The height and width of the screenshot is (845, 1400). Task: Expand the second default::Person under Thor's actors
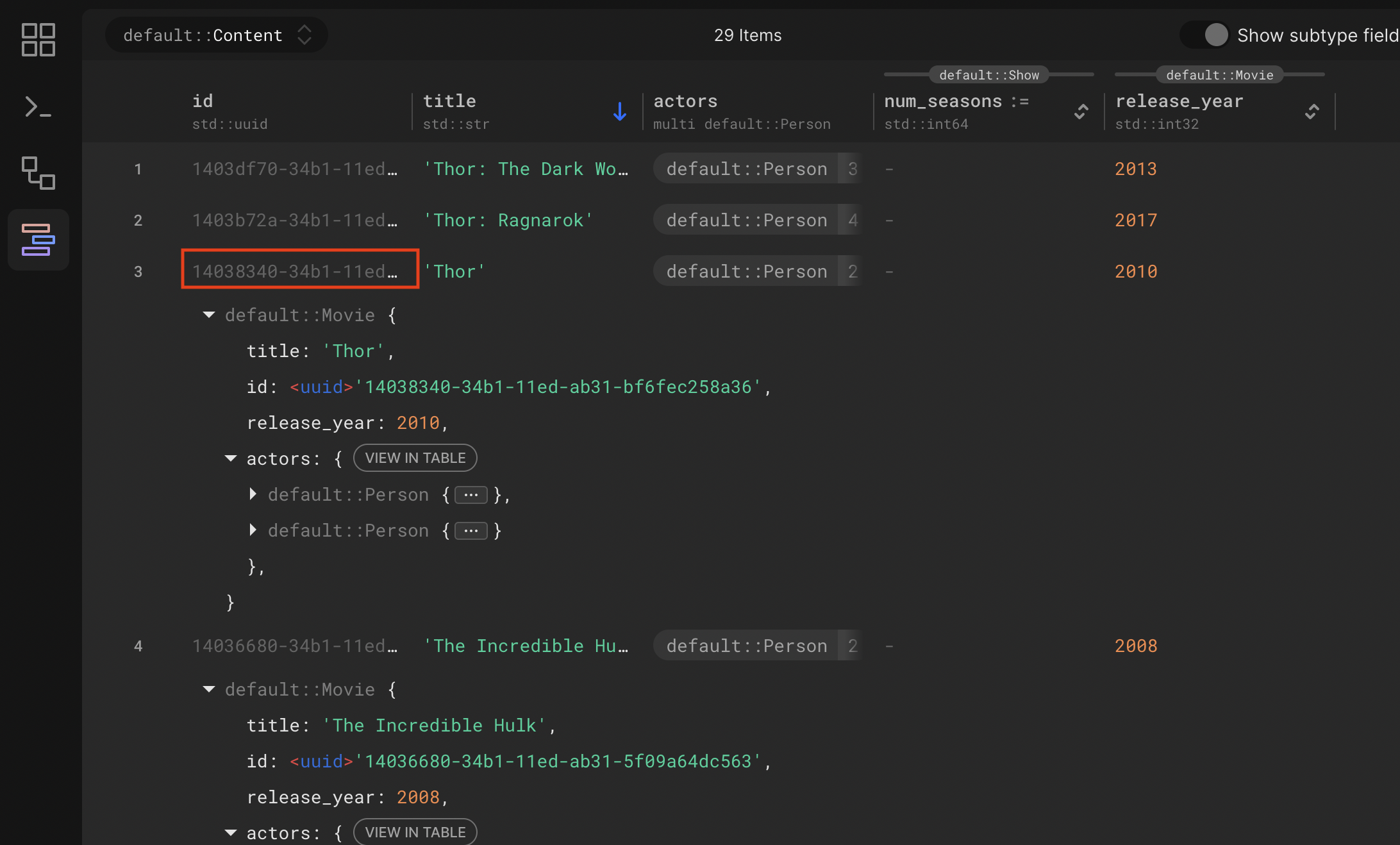coord(253,530)
